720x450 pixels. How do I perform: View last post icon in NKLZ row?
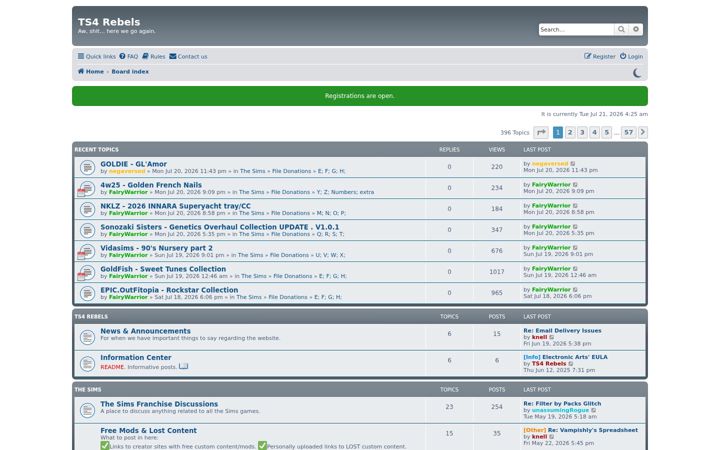(x=575, y=206)
